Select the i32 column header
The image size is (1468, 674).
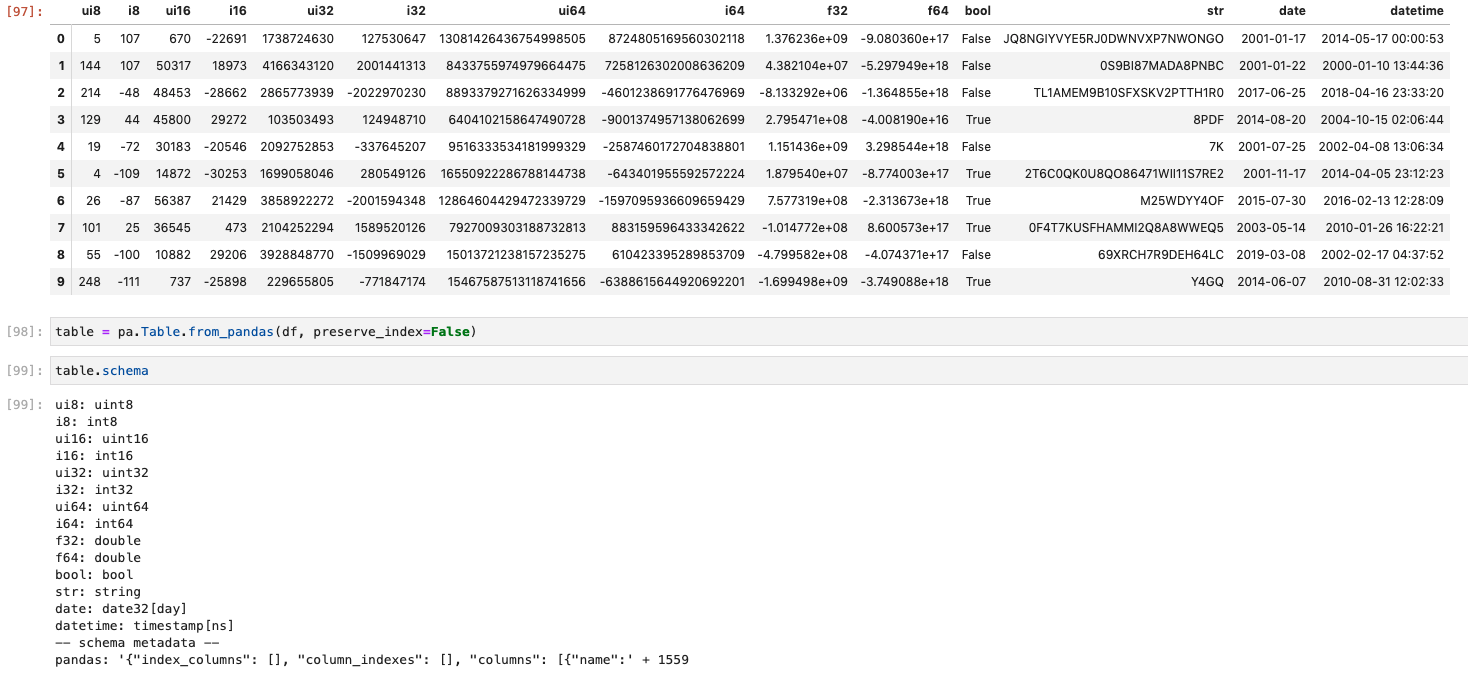click(416, 10)
